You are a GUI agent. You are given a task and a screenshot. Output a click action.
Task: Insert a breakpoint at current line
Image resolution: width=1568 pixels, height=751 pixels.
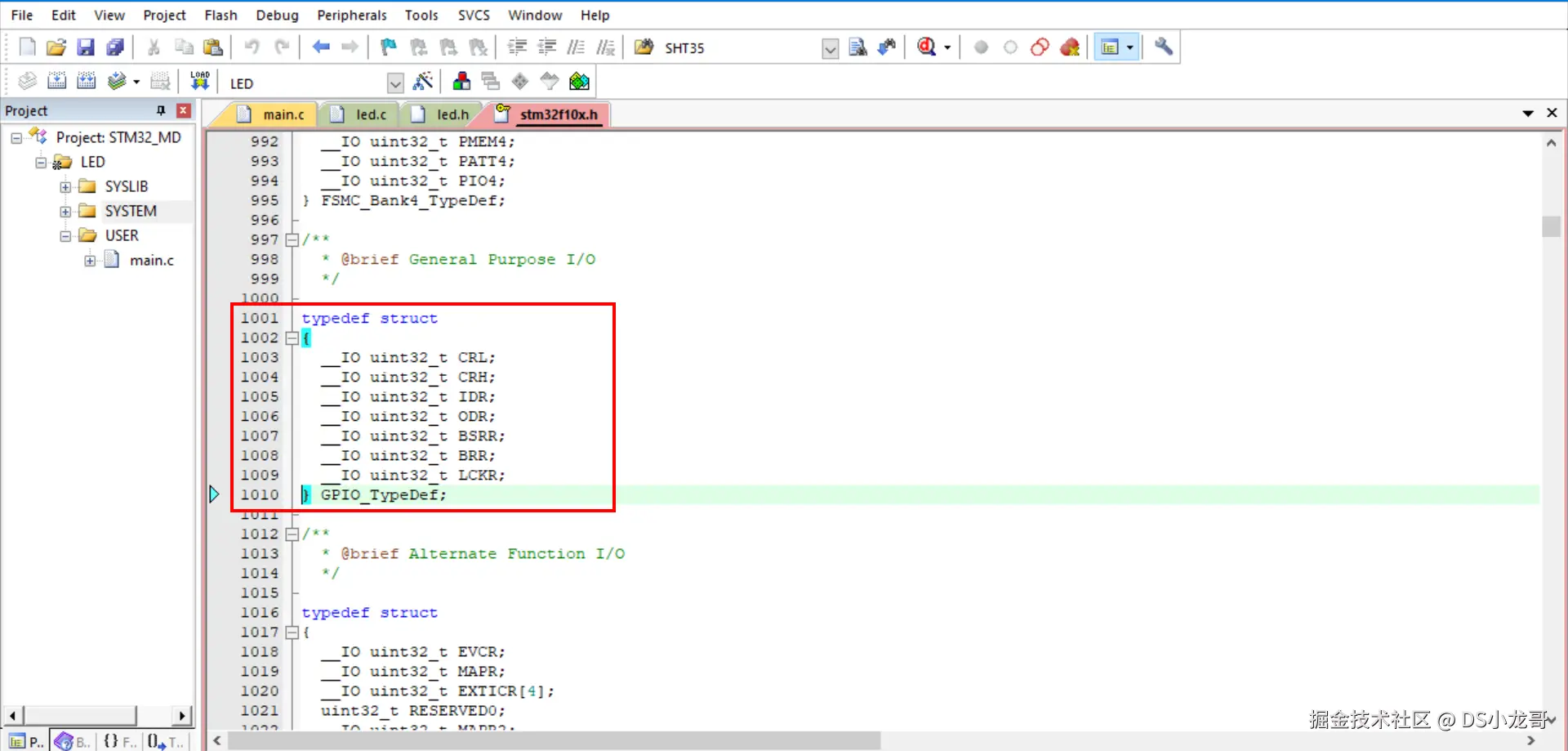click(x=981, y=47)
